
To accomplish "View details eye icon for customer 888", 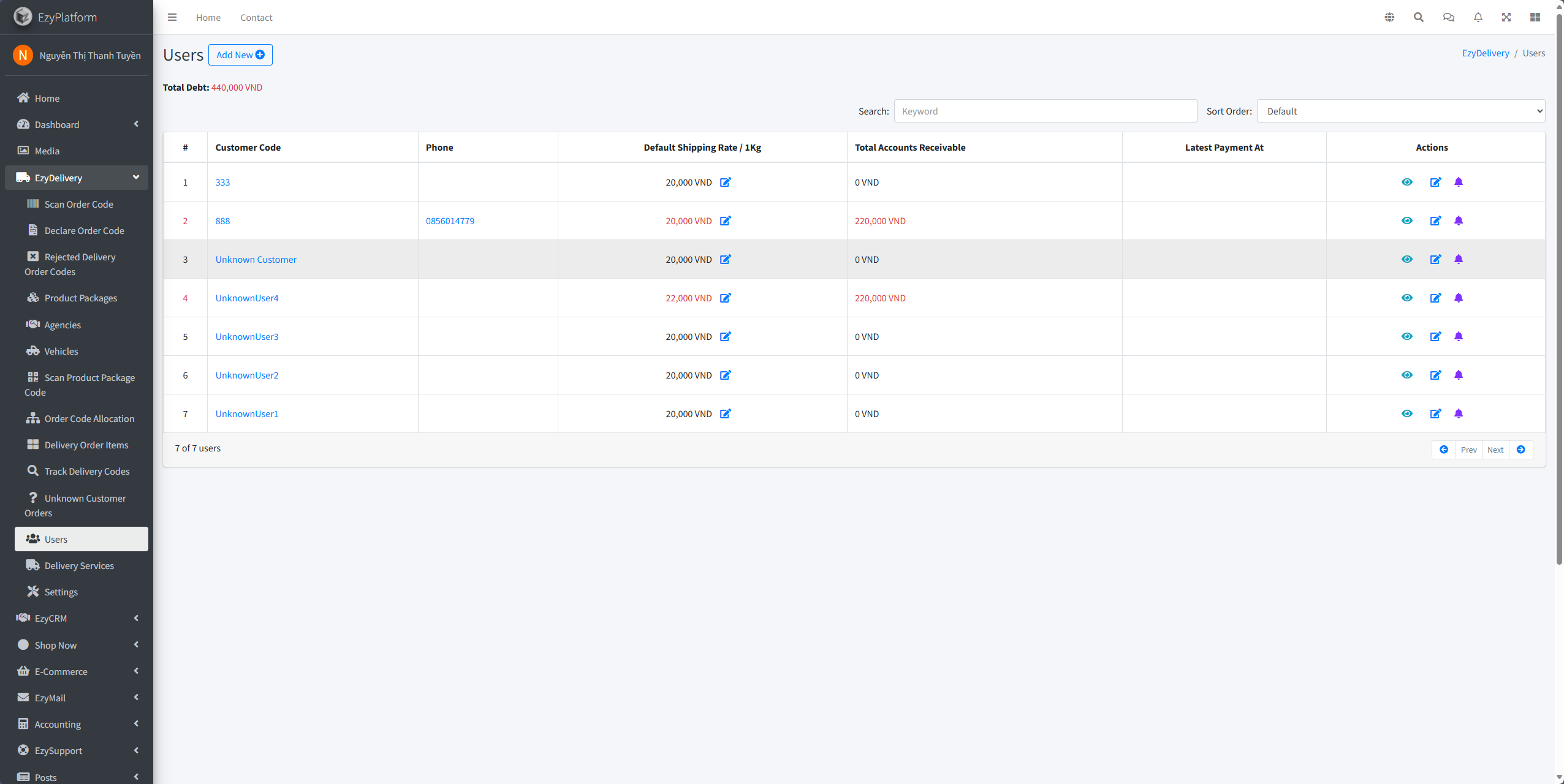I will 1407,221.
